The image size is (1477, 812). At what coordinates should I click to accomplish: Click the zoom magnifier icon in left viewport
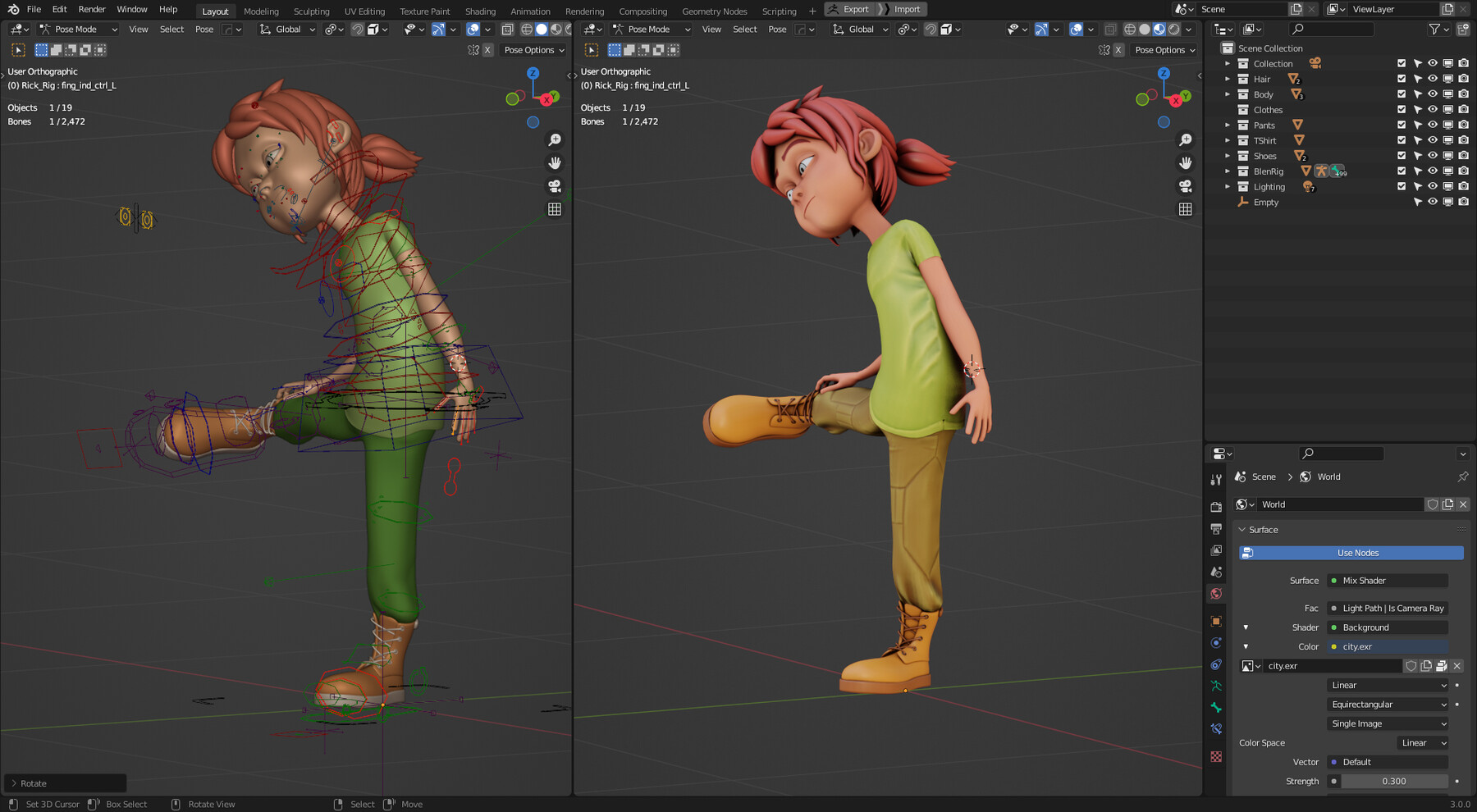point(555,140)
